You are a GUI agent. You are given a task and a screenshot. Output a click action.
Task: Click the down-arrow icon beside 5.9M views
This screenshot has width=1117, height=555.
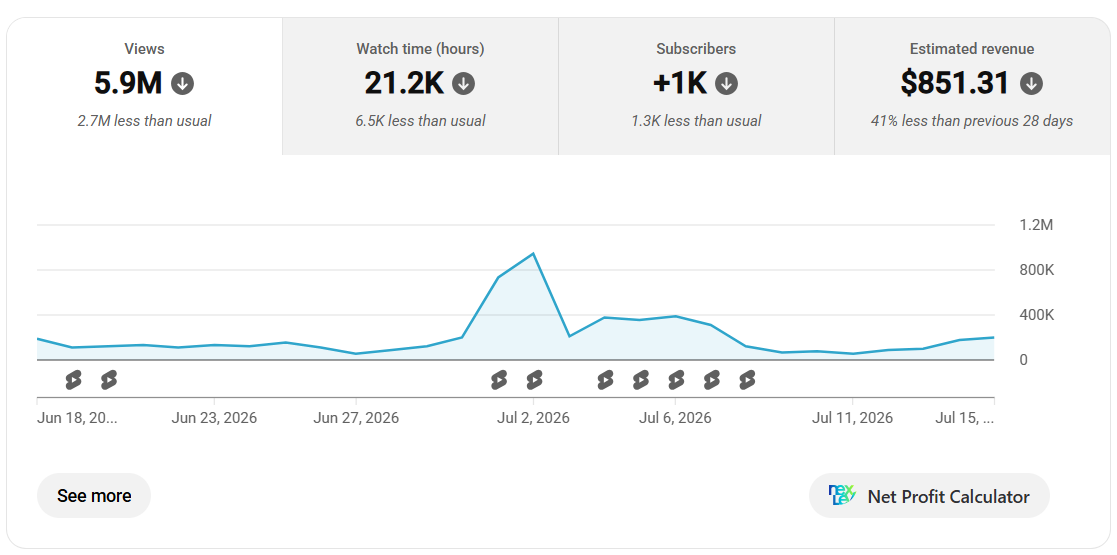point(182,84)
